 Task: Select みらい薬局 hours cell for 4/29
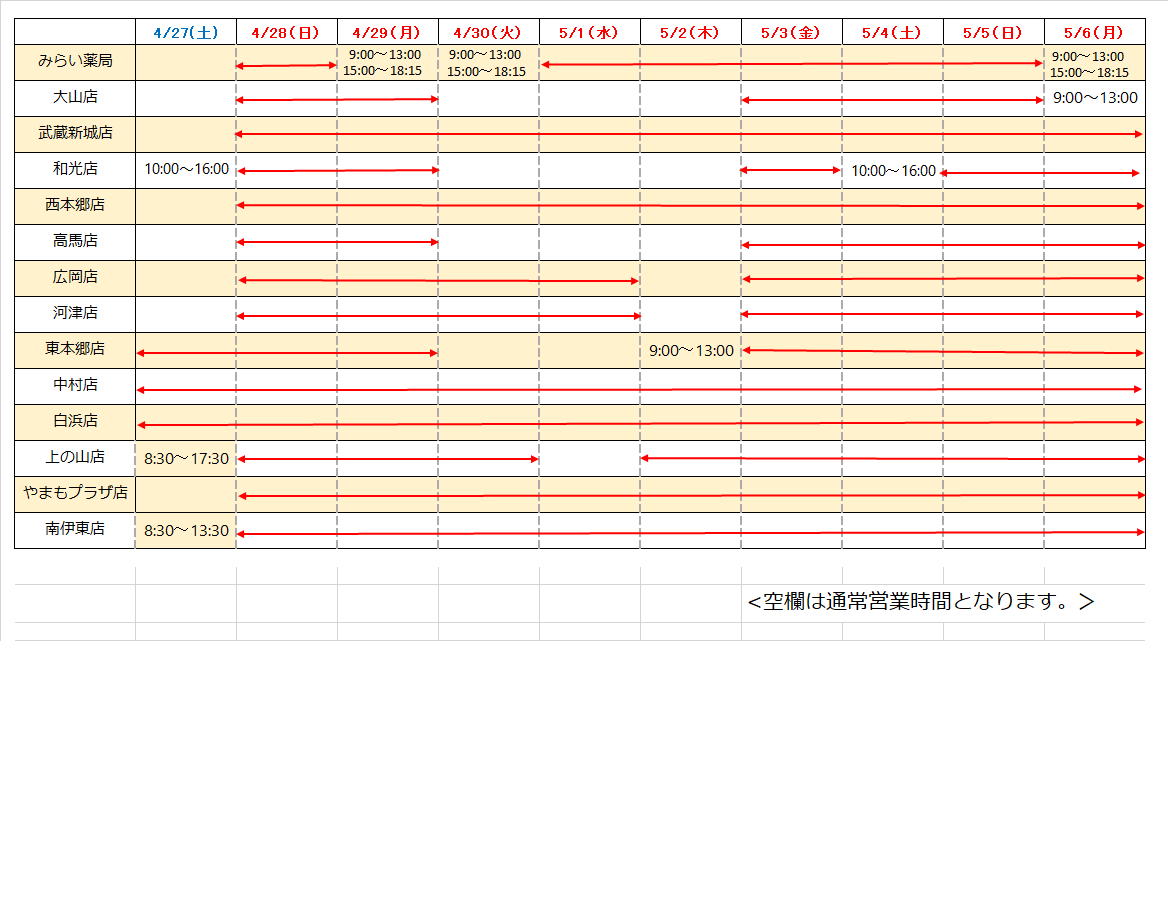(x=387, y=63)
